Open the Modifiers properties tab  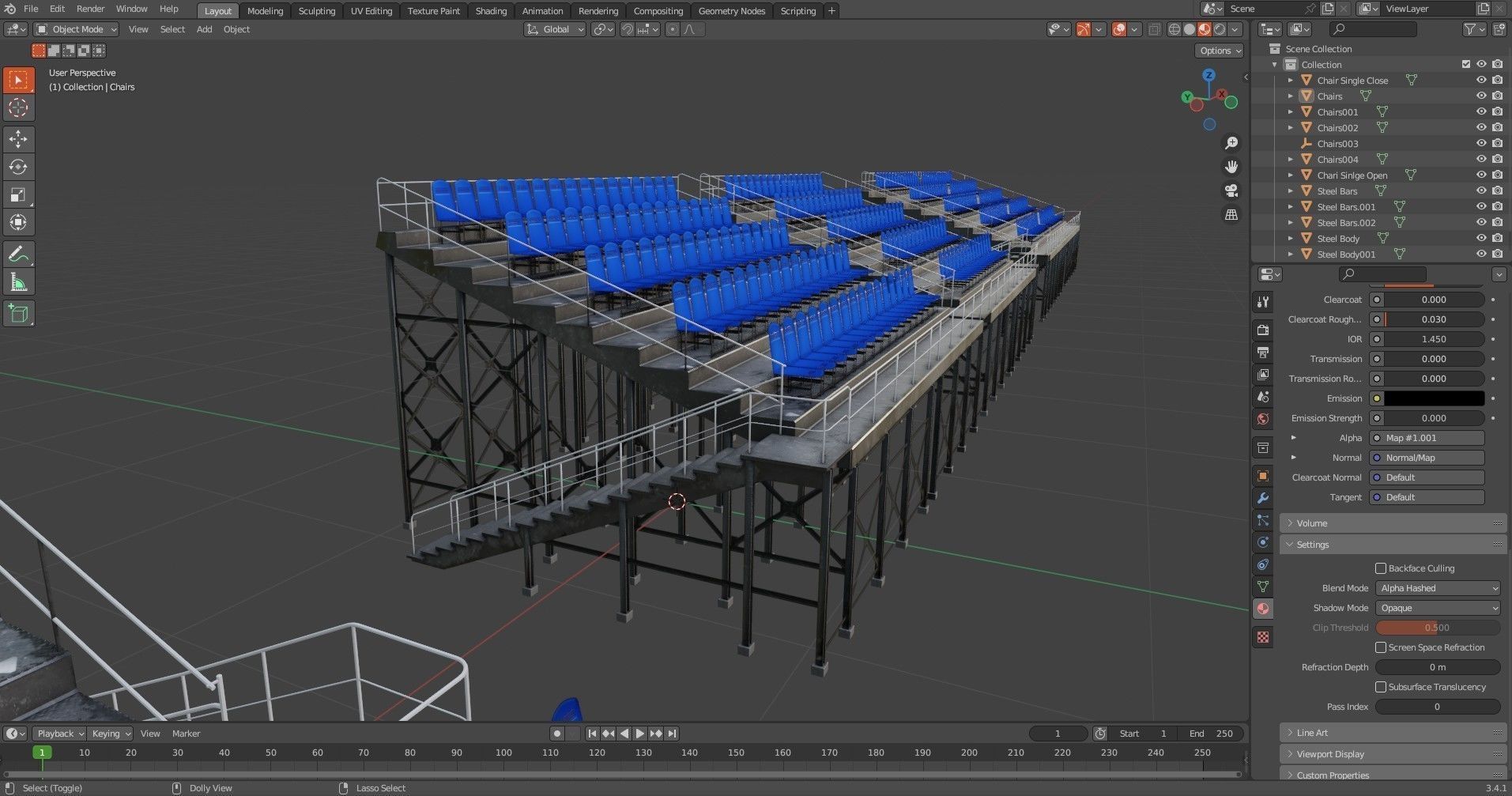click(x=1263, y=498)
